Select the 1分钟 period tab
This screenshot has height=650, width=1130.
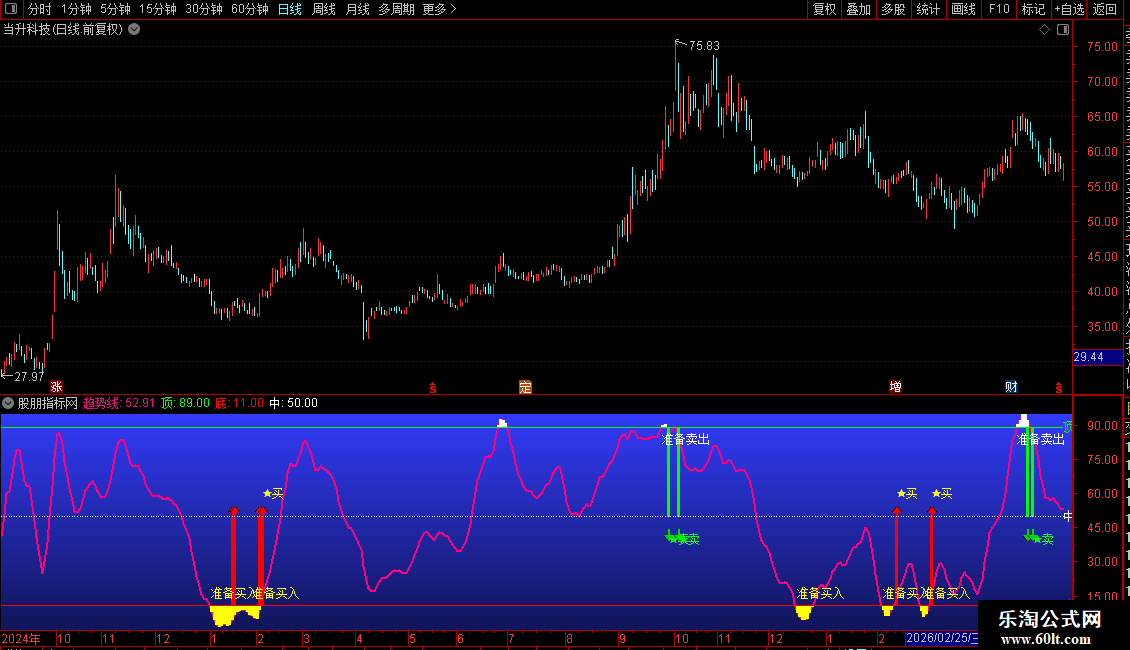point(76,9)
